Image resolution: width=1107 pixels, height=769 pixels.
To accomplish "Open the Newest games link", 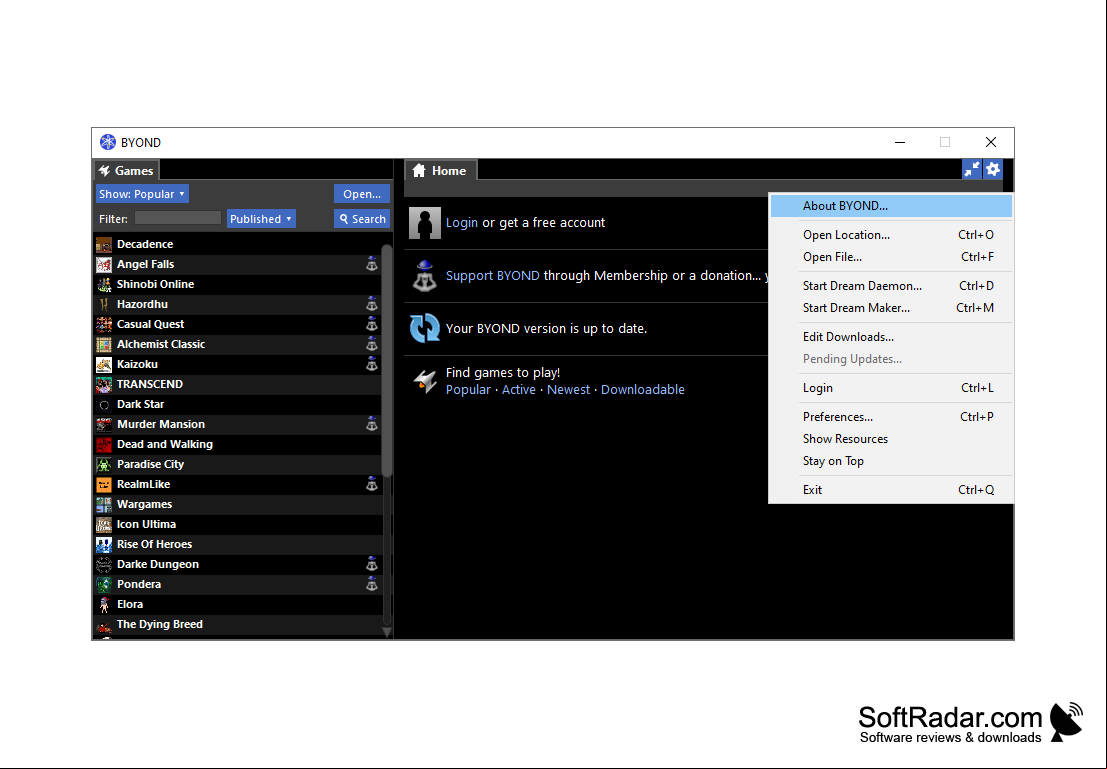I will pos(568,390).
